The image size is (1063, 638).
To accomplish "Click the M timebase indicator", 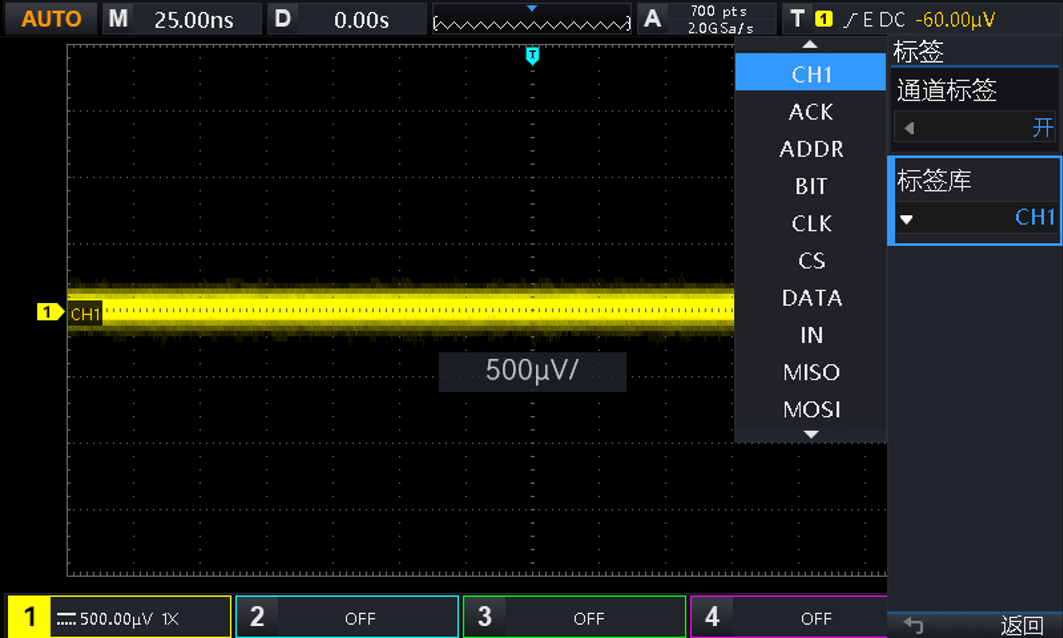I will coord(119,19).
